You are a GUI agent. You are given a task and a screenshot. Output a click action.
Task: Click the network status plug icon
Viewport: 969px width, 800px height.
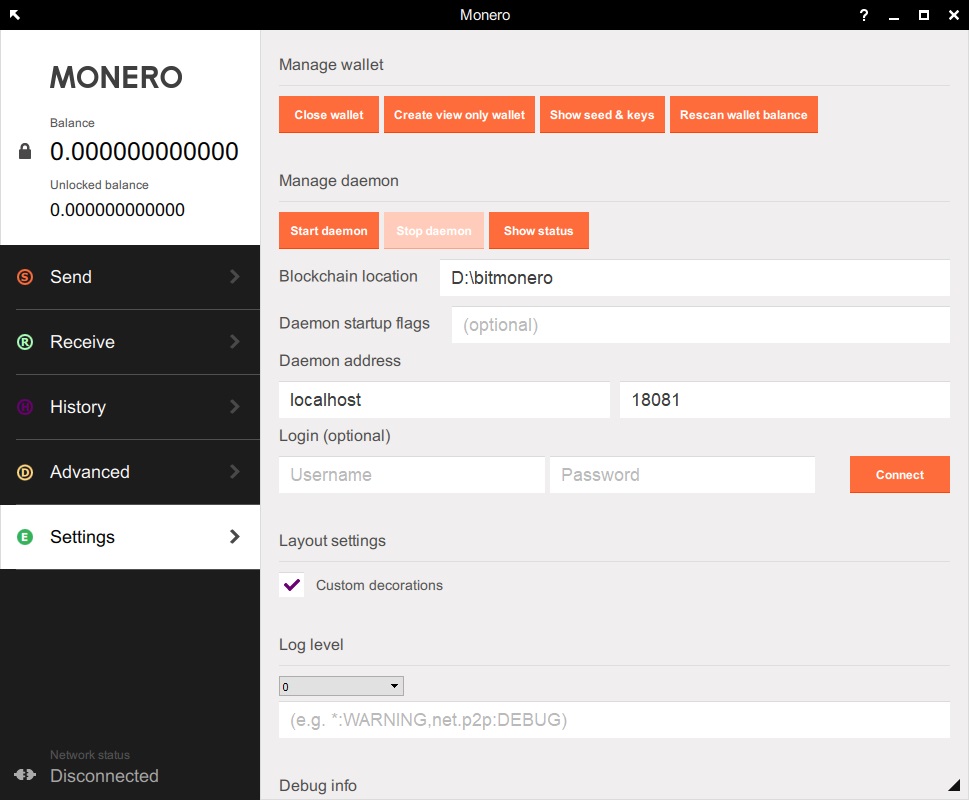[25, 775]
